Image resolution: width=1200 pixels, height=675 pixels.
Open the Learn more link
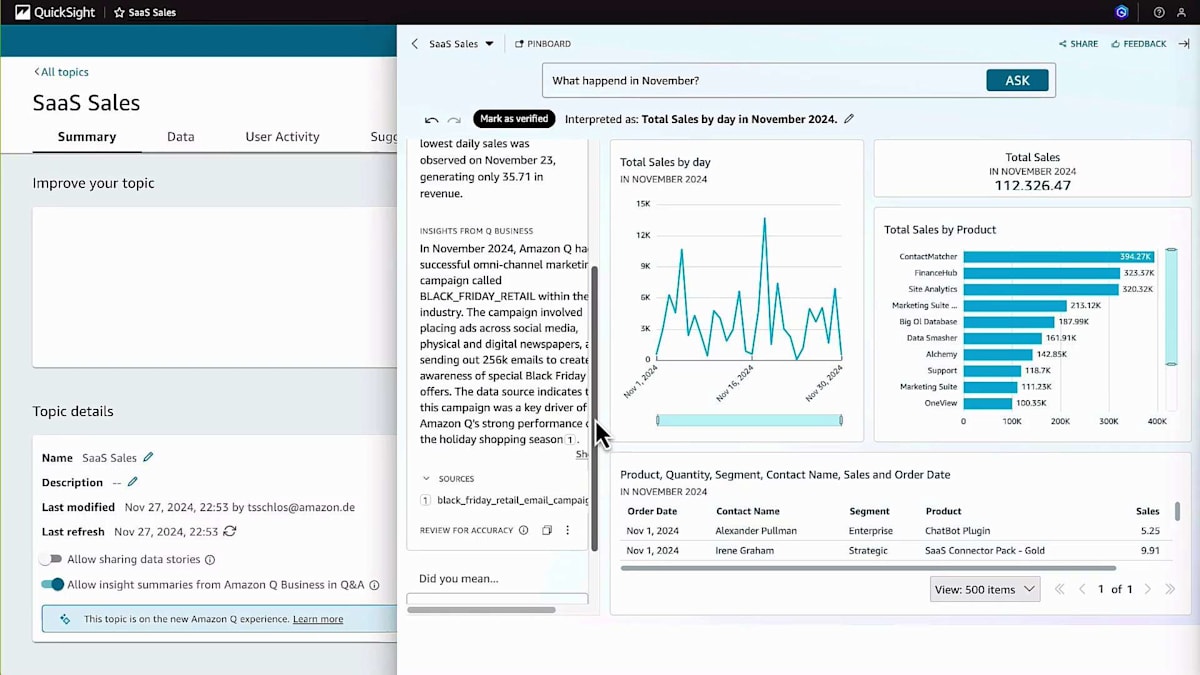point(318,619)
